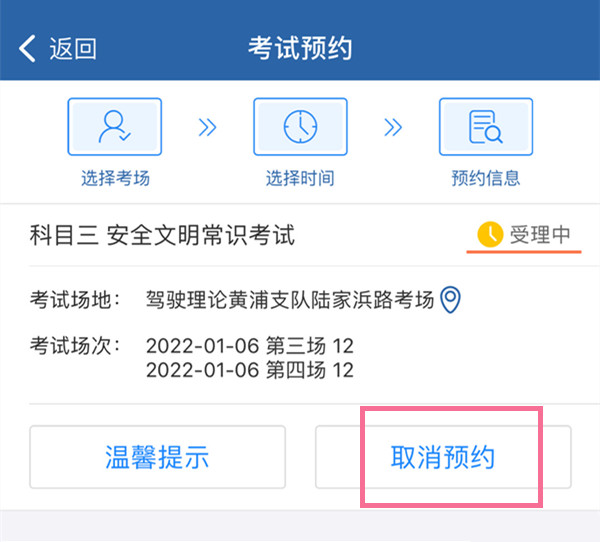Click the orange clock status icon
Image resolution: width=600 pixels, height=542 pixels.
click(490, 235)
